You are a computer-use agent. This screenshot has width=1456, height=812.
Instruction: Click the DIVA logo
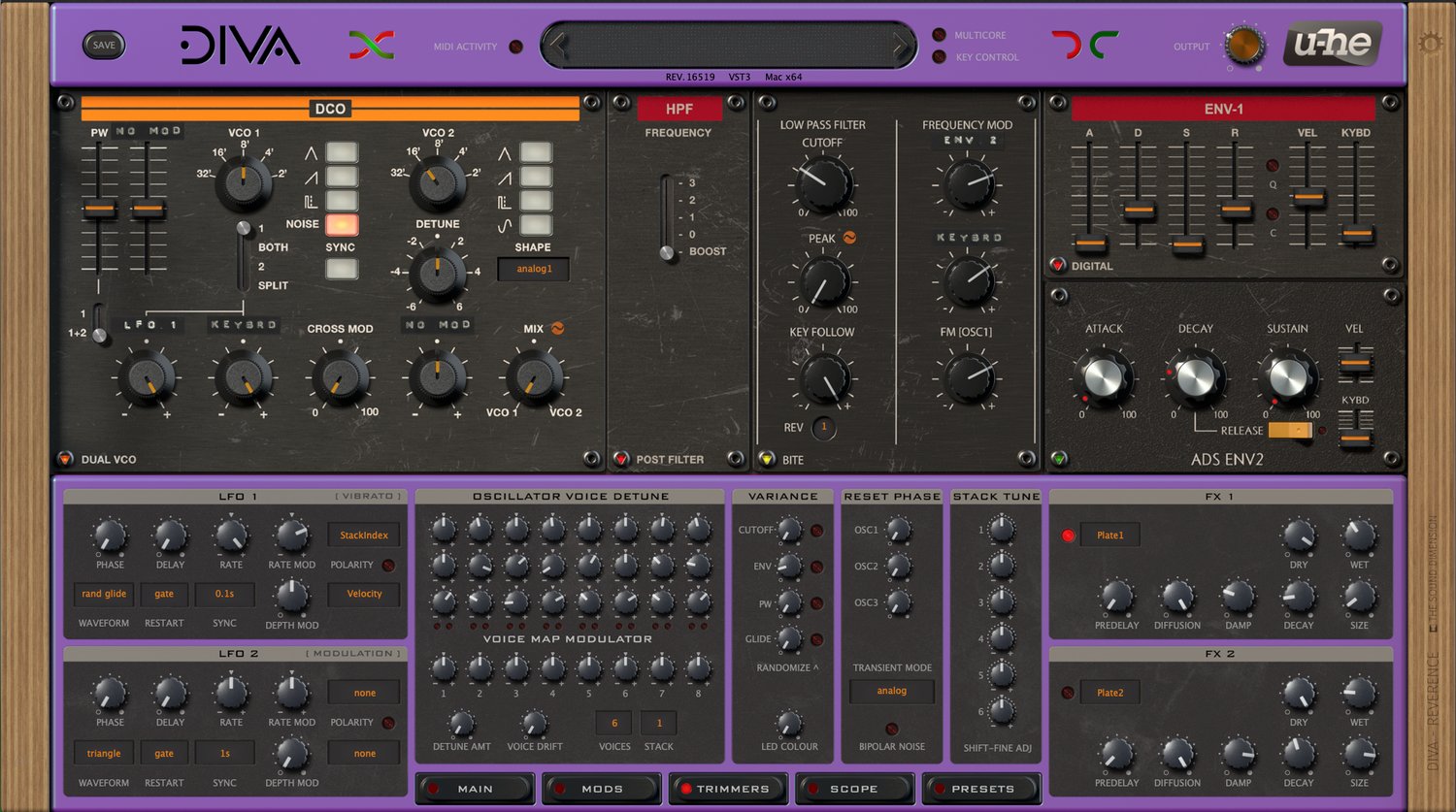pyautogui.click(x=240, y=46)
